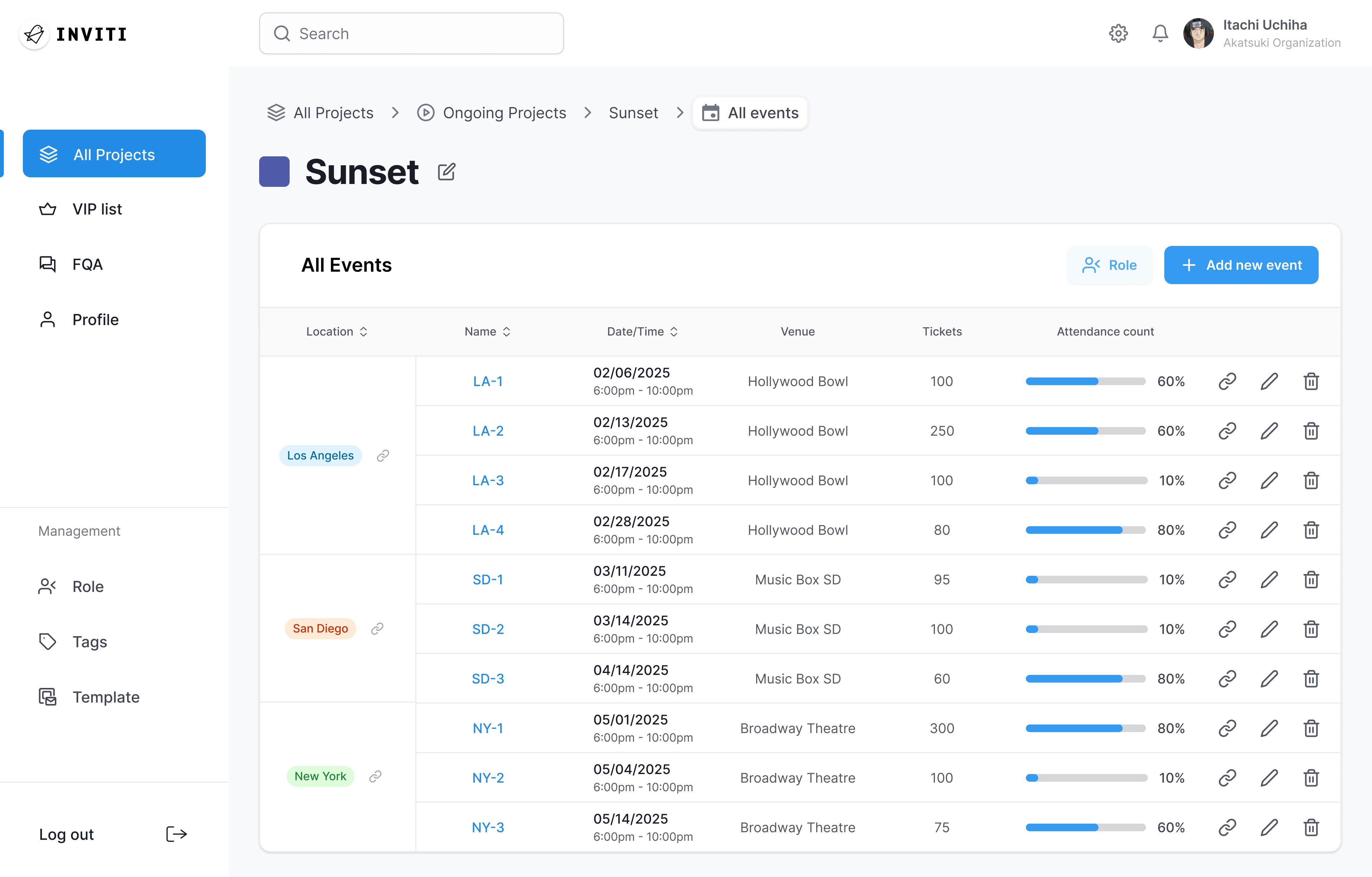Click into the Search field
Image resolution: width=1372 pixels, height=877 pixels.
411,34
